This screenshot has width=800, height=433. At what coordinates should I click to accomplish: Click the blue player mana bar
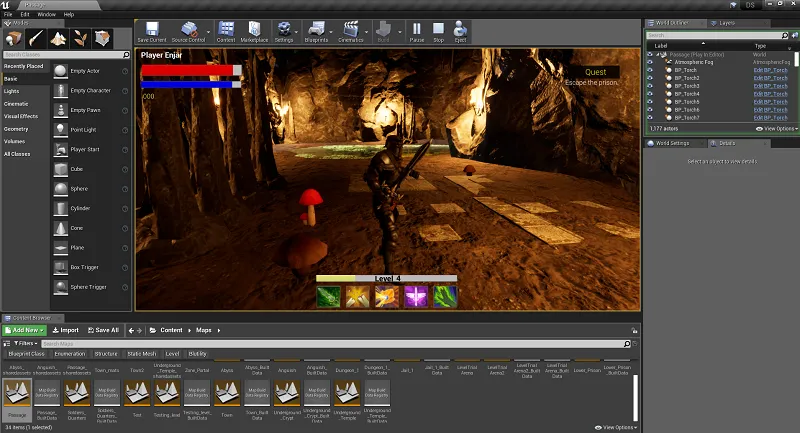191,84
